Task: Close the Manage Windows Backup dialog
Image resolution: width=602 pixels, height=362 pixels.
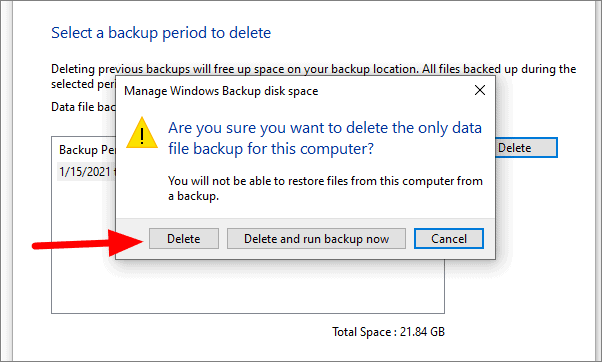Action: [480, 91]
